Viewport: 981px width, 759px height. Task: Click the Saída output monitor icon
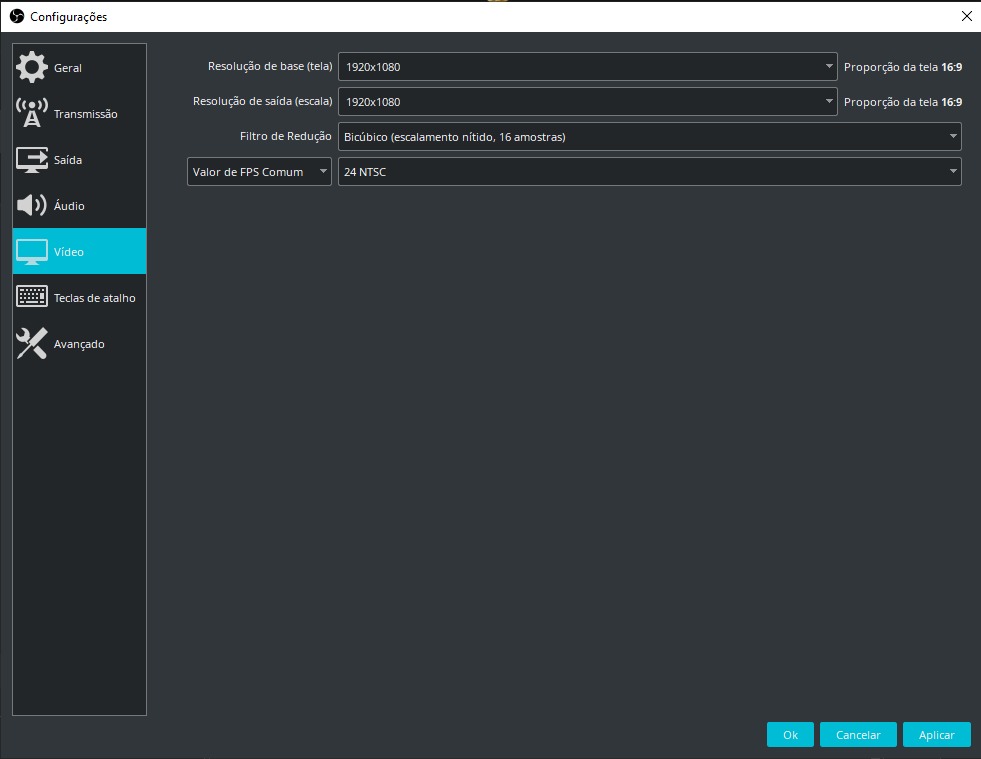(32, 160)
